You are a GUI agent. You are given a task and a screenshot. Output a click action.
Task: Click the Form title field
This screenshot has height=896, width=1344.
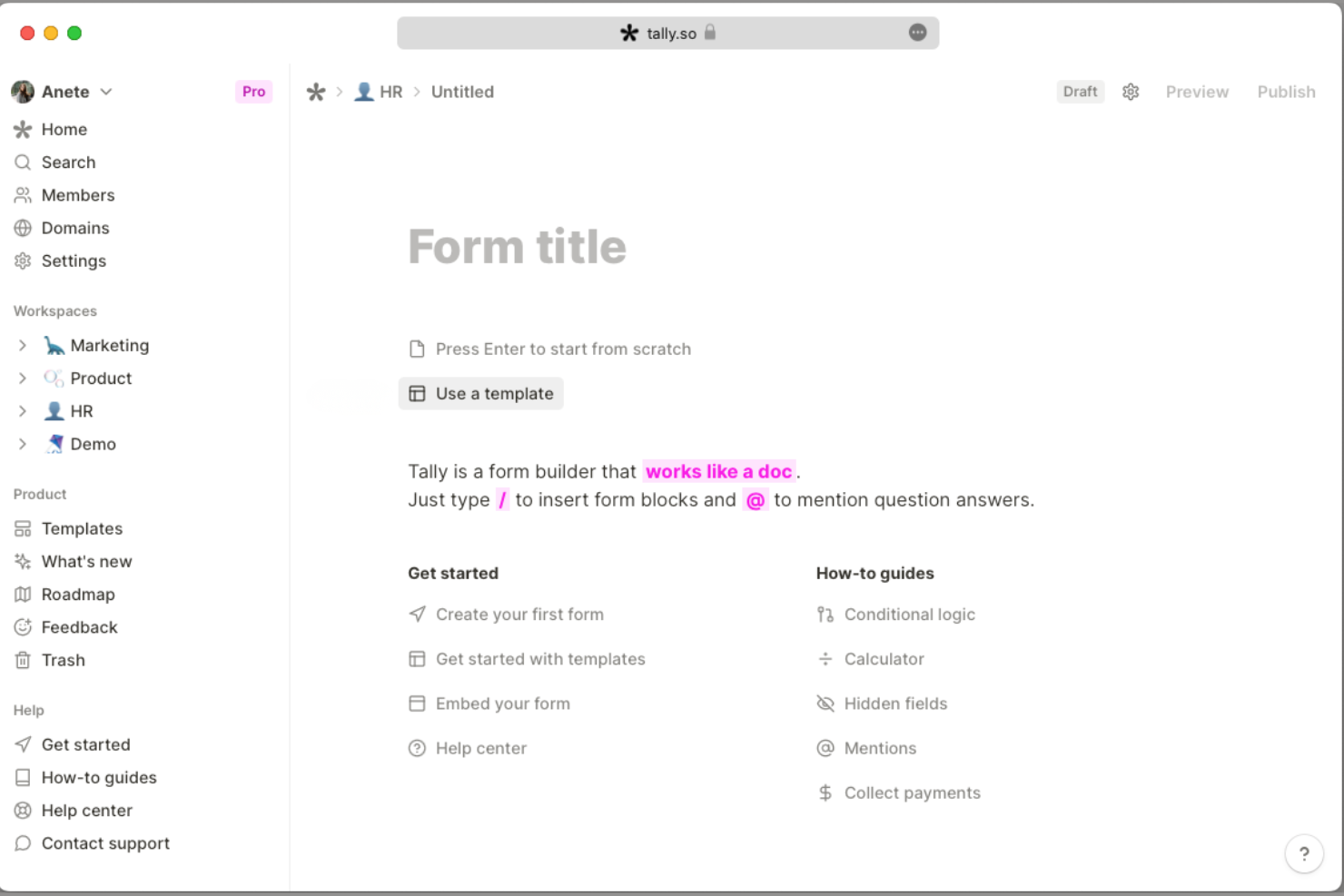(x=517, y=246)
